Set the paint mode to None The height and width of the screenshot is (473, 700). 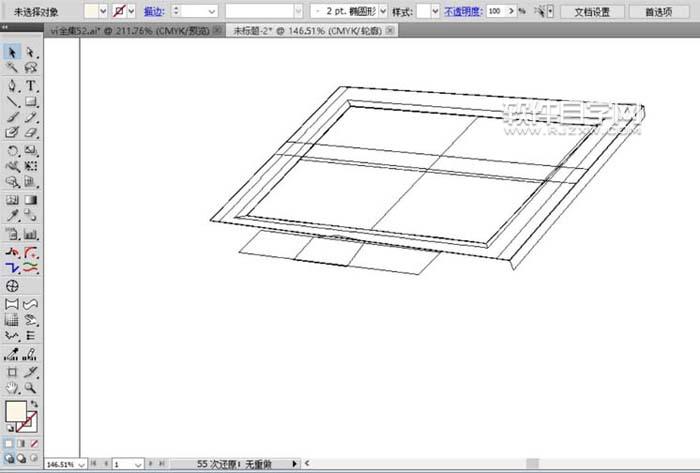click(35, 443)
